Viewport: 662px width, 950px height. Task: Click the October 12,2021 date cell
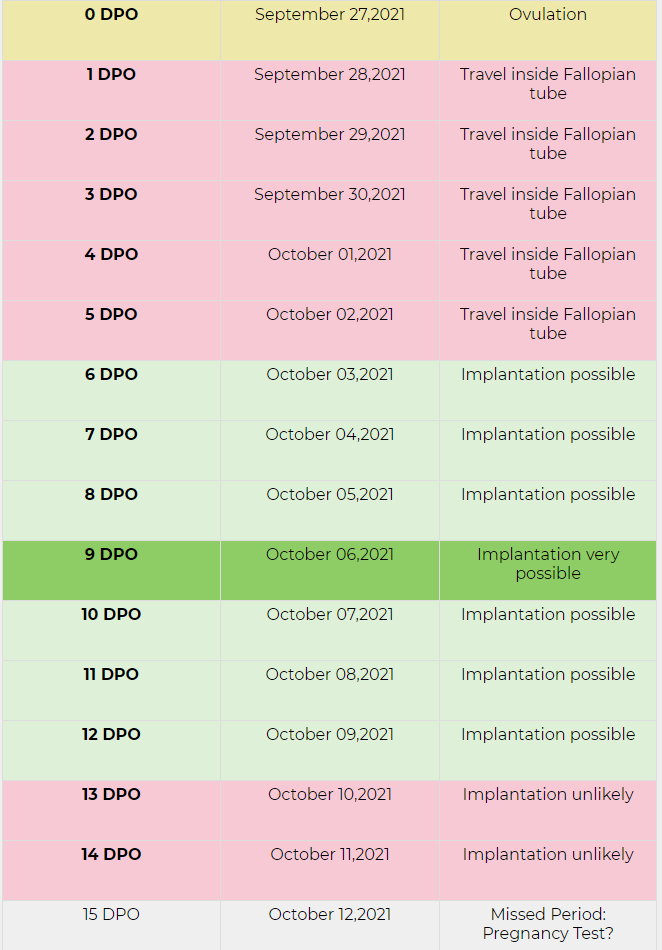[x=329, y=915]
